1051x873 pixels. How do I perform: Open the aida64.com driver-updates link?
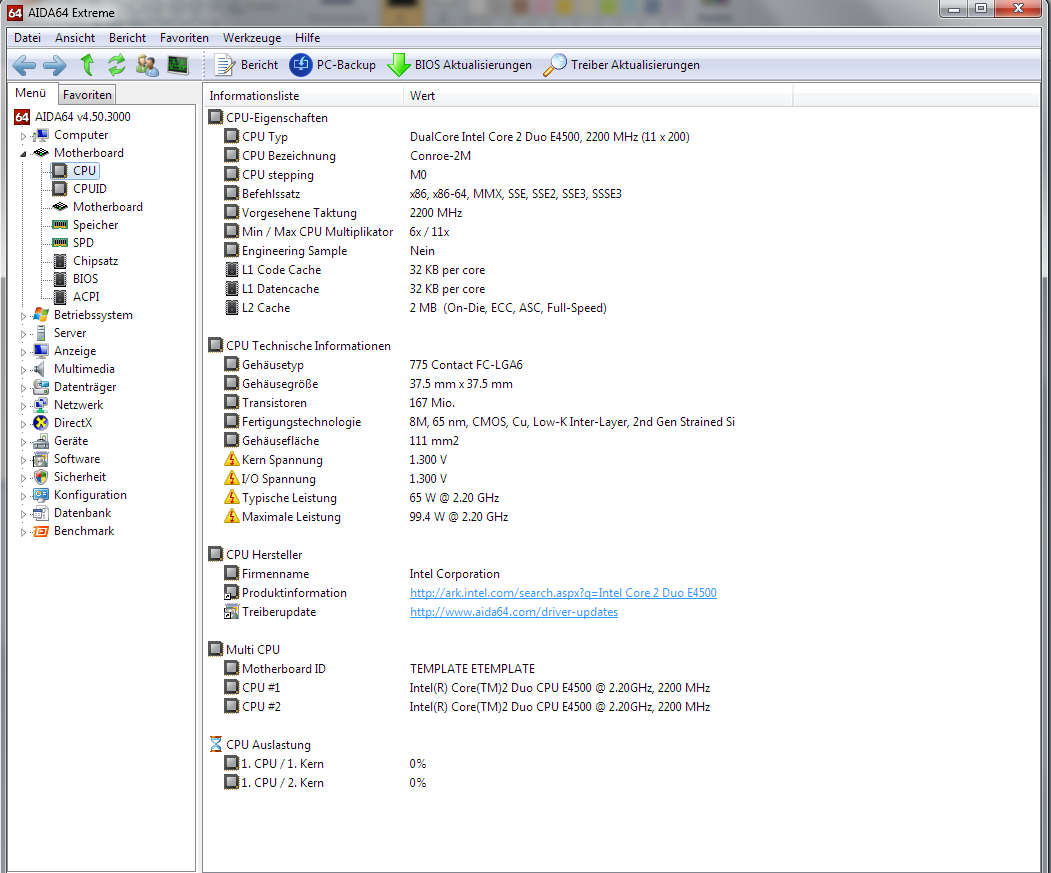pos(514,612)
